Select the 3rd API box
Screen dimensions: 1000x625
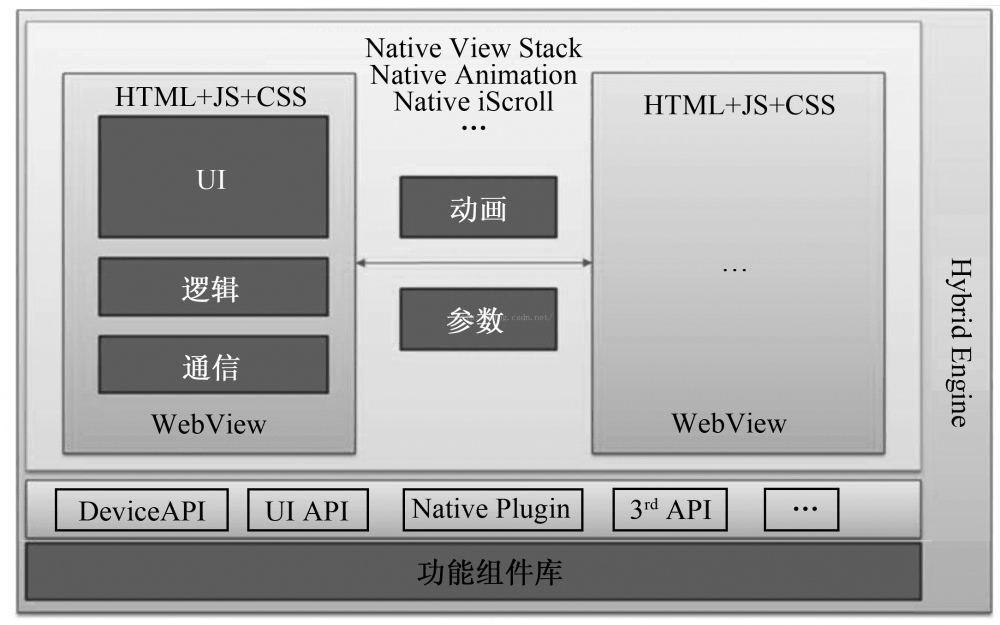coord(670,510)
